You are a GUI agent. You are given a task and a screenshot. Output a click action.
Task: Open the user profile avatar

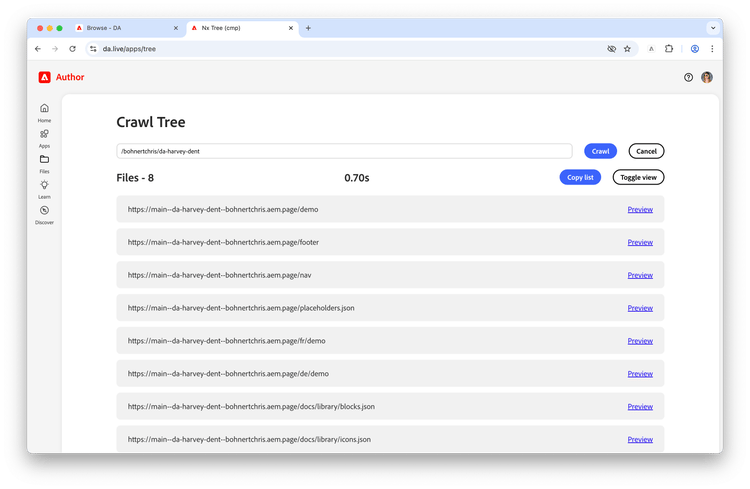(706, 77)
